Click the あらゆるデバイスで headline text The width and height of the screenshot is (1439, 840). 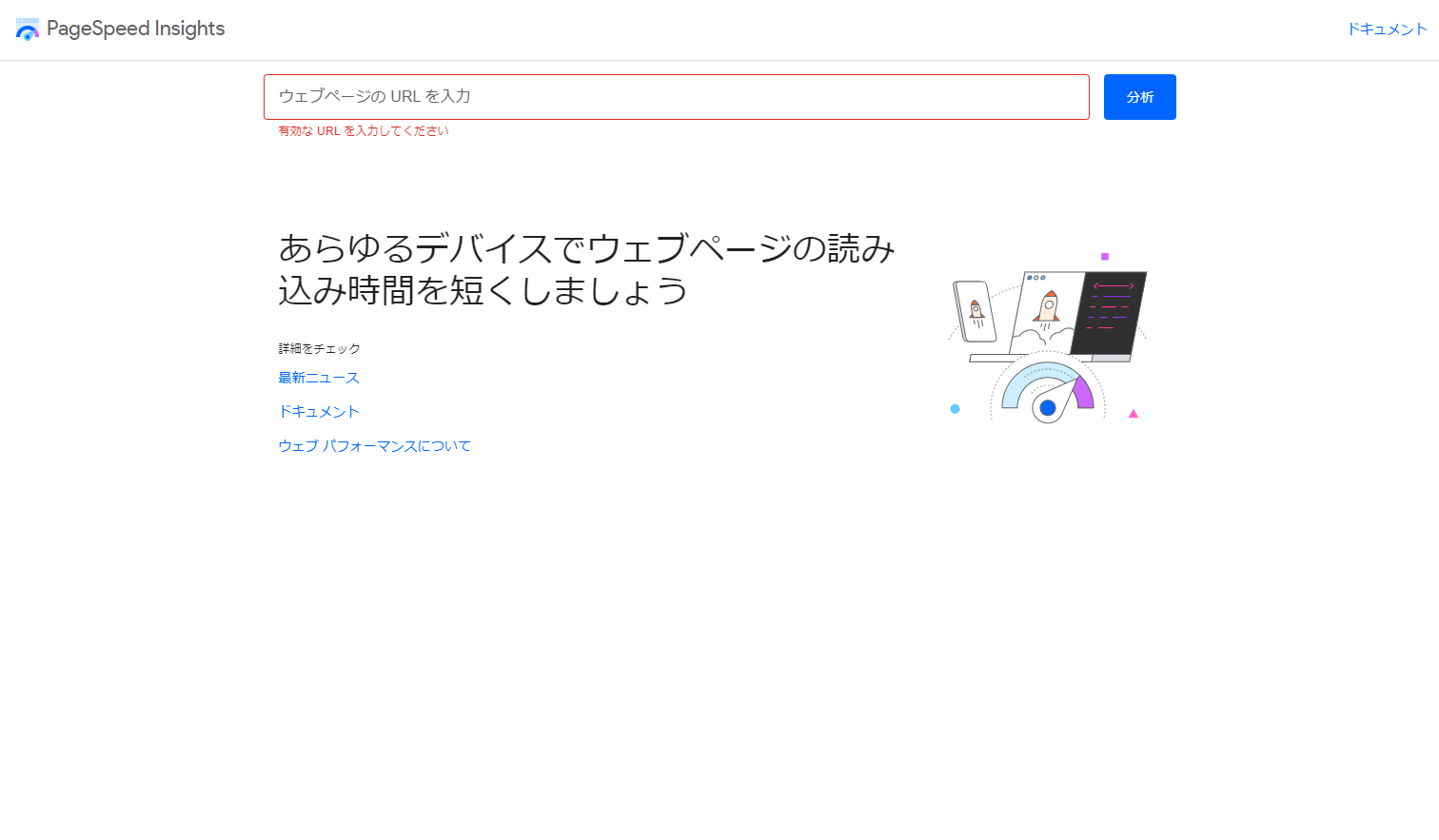pyautogui.click(x=587, y=269)
